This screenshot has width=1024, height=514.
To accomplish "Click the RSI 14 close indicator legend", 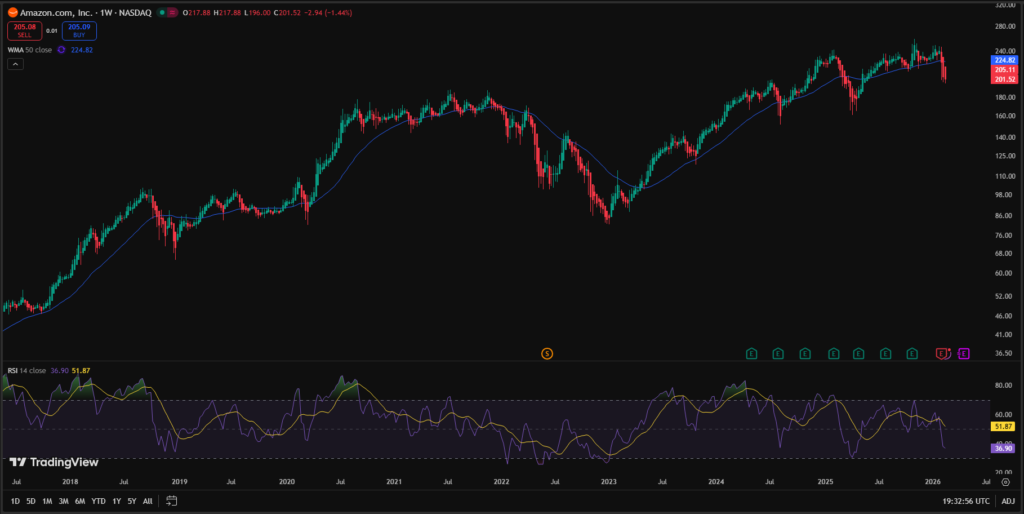I will (x=27, y=370).
